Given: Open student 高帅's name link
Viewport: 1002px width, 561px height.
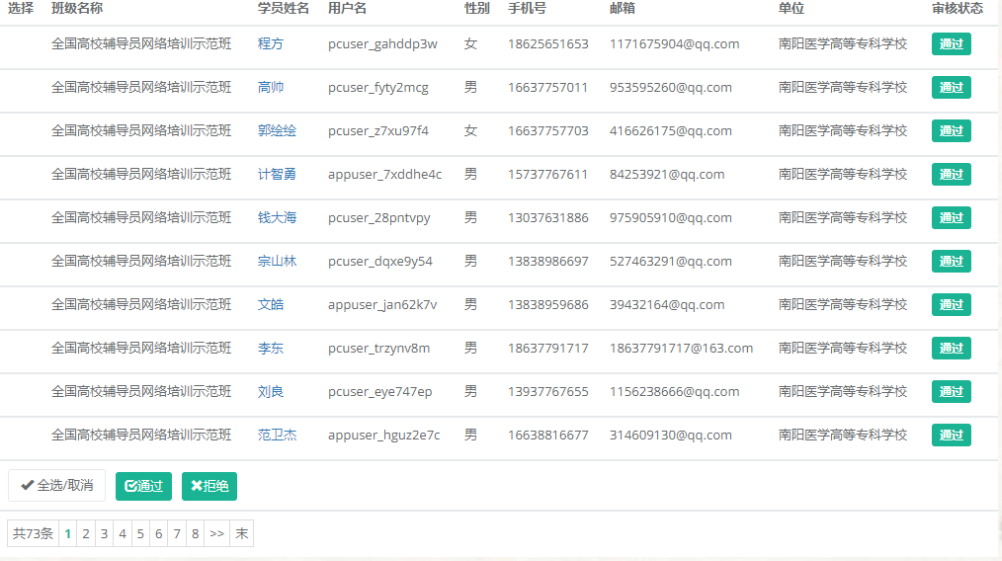Looking at the screenshot, I should (x=270, y=88).
